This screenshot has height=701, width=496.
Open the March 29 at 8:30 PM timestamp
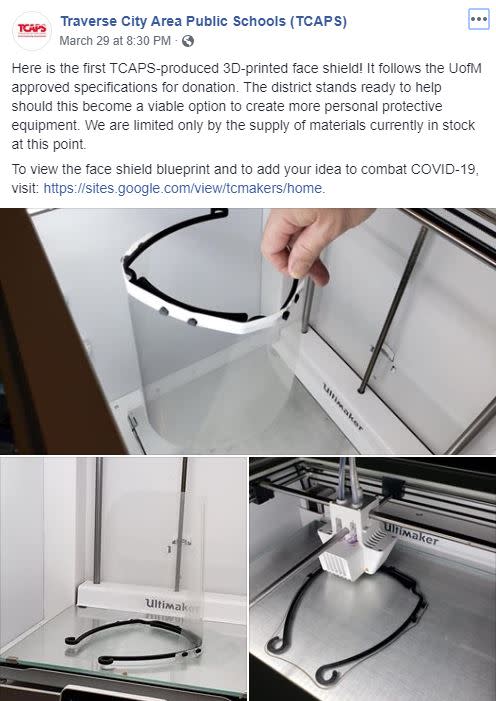[115, 41]
